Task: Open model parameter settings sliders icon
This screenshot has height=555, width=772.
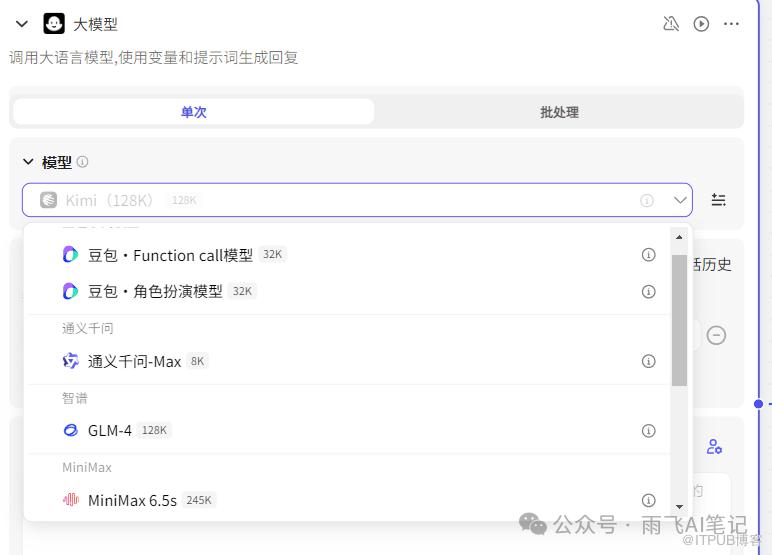Action: 718,199
